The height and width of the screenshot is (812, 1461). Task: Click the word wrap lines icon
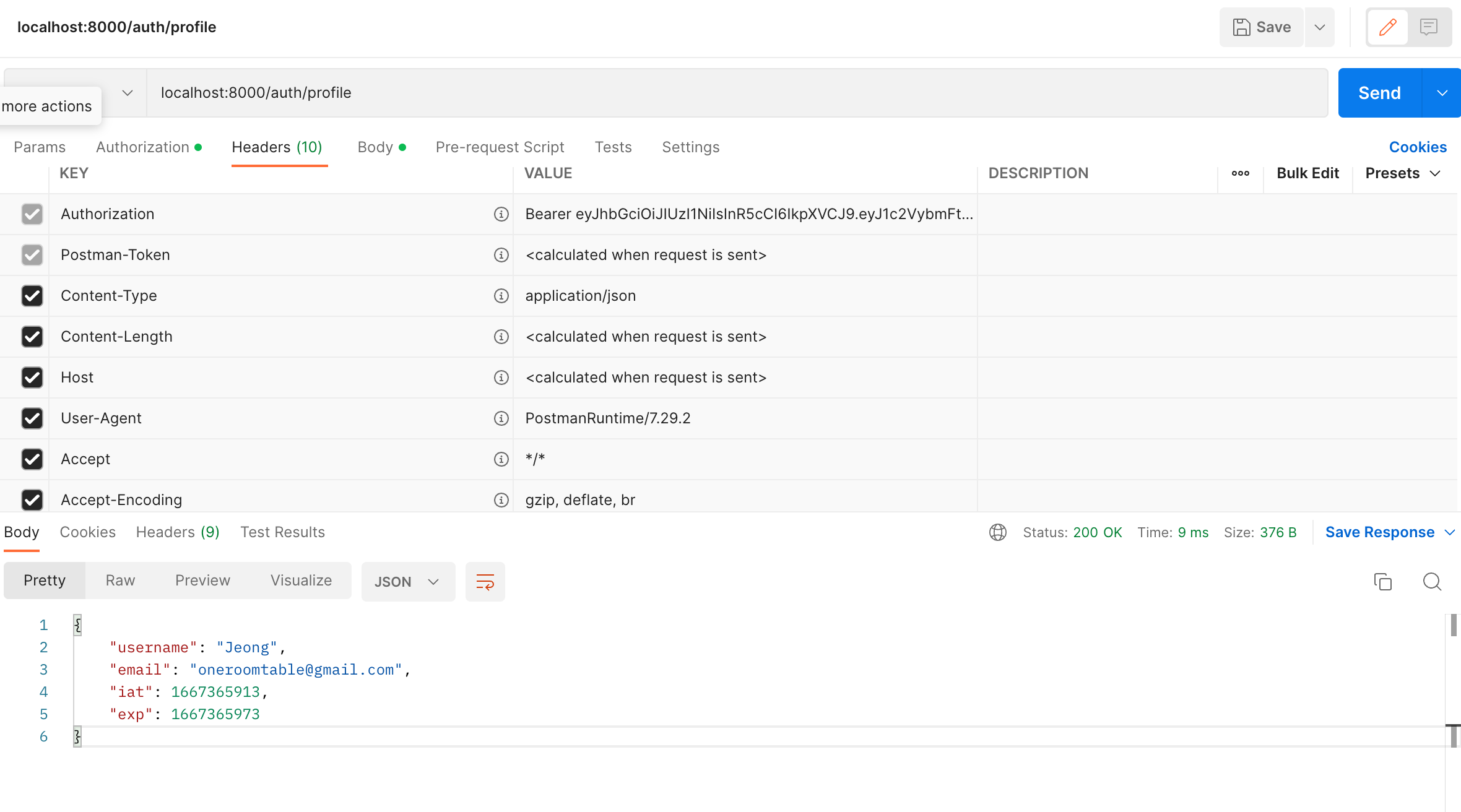point(485,581)
